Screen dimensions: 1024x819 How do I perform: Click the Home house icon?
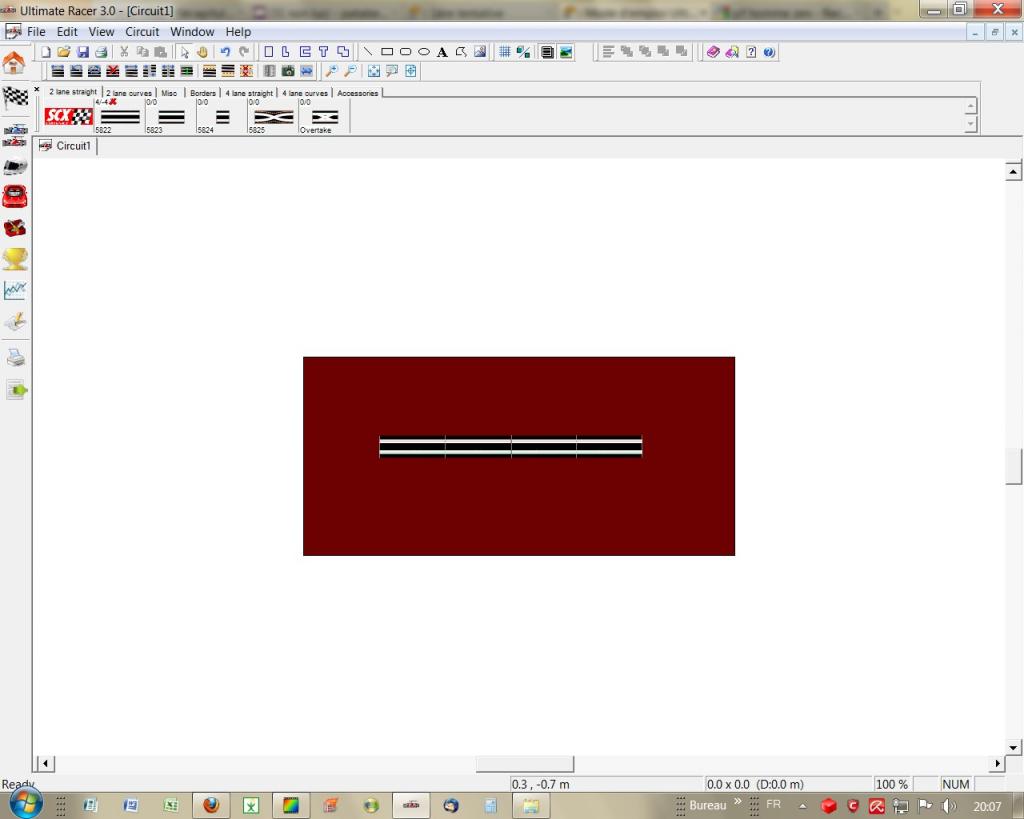click(x=14, y=64)
